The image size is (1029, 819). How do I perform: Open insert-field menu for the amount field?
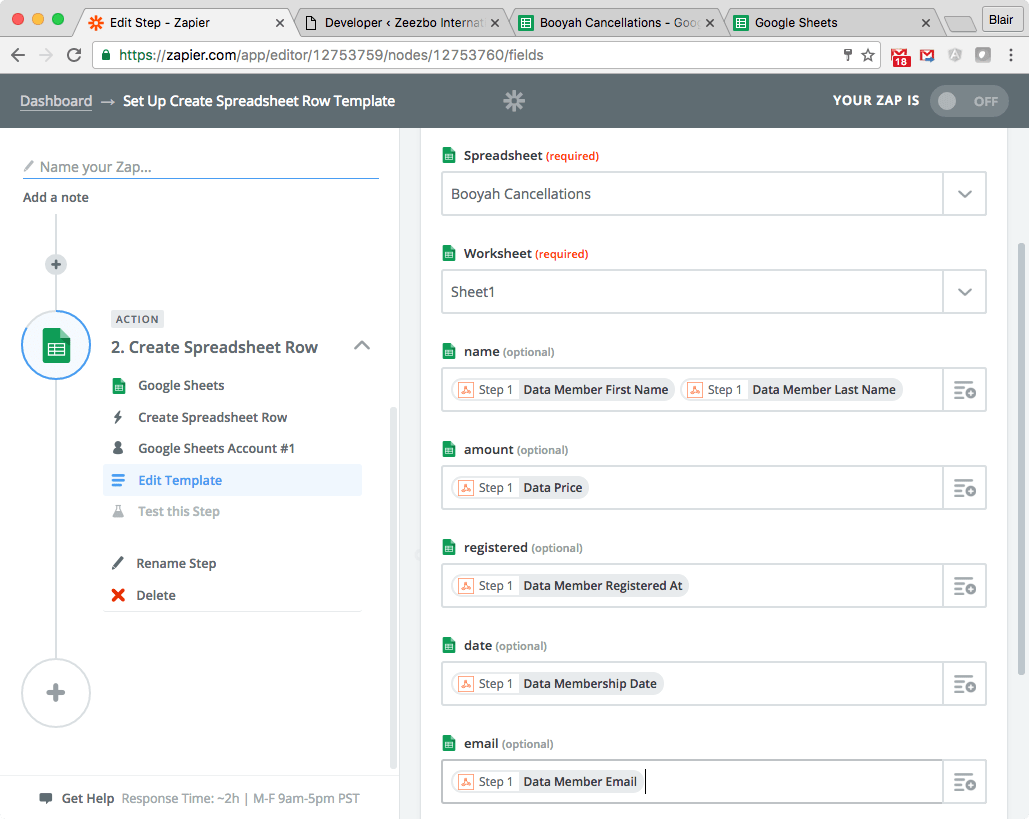point(964,488)
